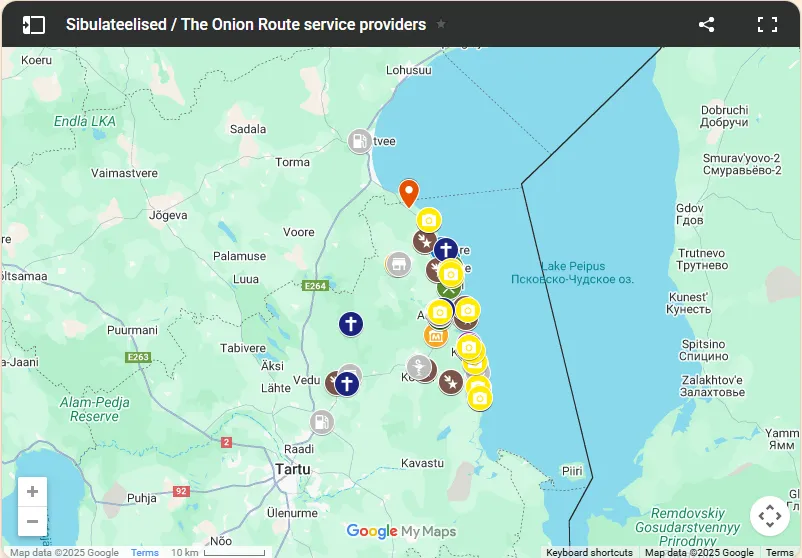Open Keyboard shortcuts
The height and width of the screenshot is (558, 802).
point(589,552)
